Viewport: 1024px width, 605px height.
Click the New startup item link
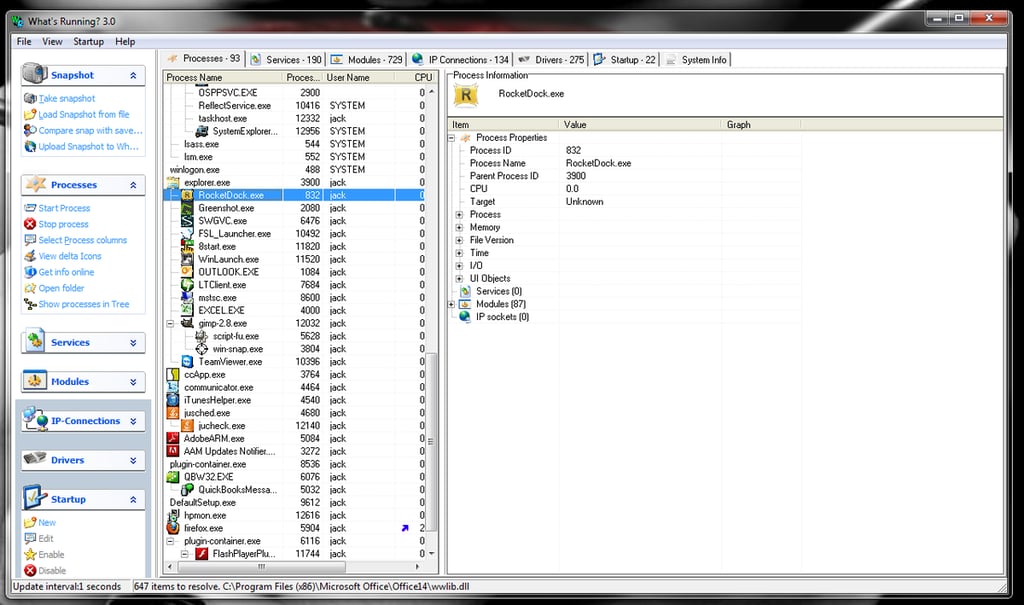(x=47, y=523)
